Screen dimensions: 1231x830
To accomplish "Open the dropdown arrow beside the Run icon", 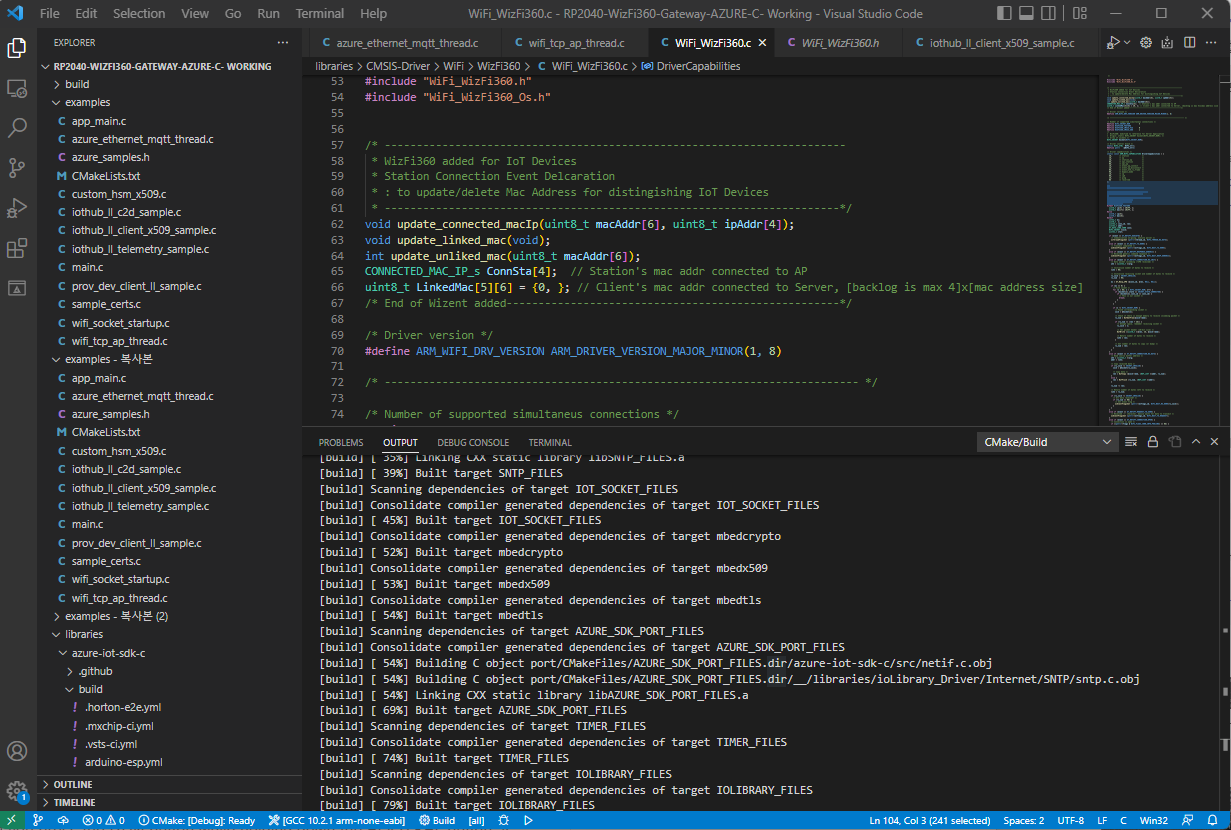I will pos(1127,43).
